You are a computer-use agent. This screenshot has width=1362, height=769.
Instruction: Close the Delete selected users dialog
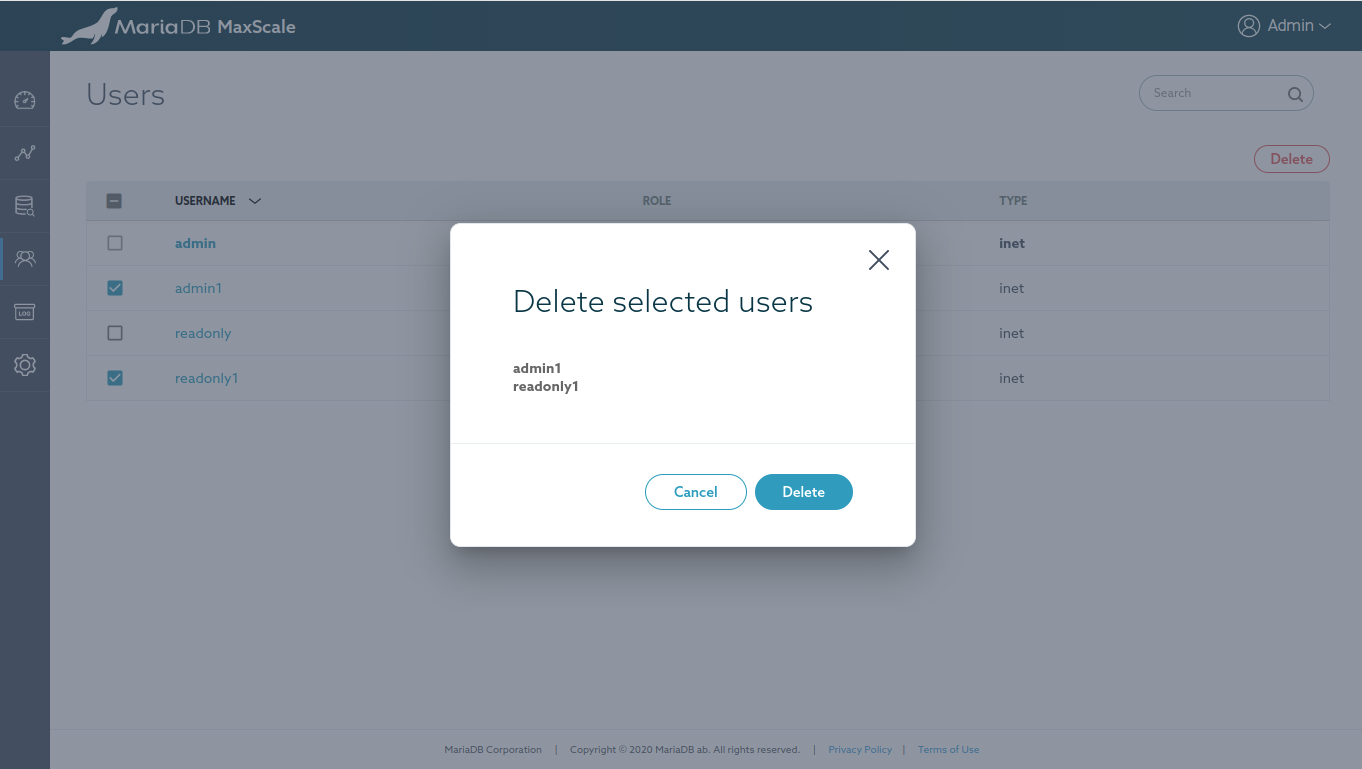pyautogui.click(x=878, y=260)
